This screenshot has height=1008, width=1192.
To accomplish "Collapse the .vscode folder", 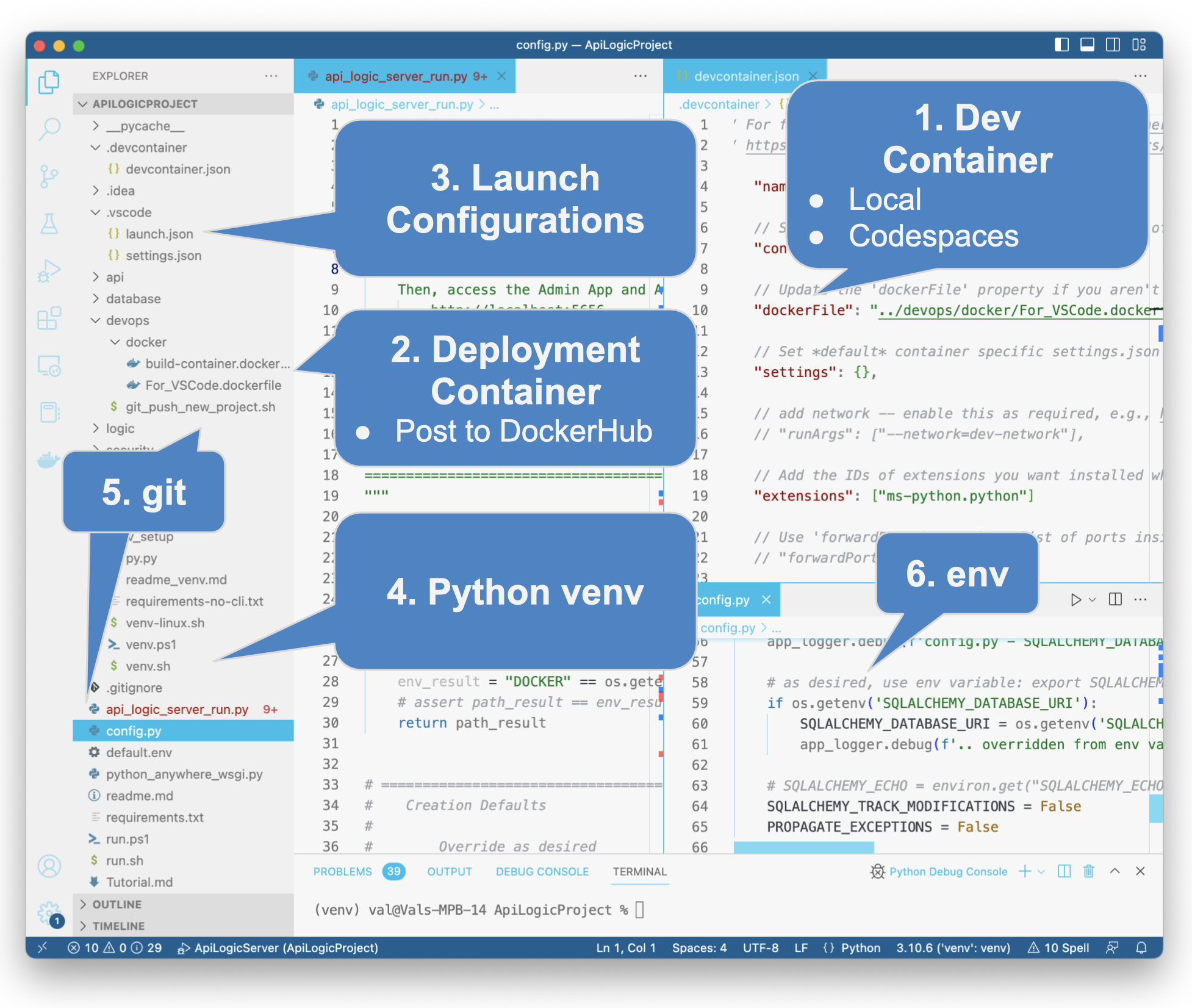I will pos(183,212).
